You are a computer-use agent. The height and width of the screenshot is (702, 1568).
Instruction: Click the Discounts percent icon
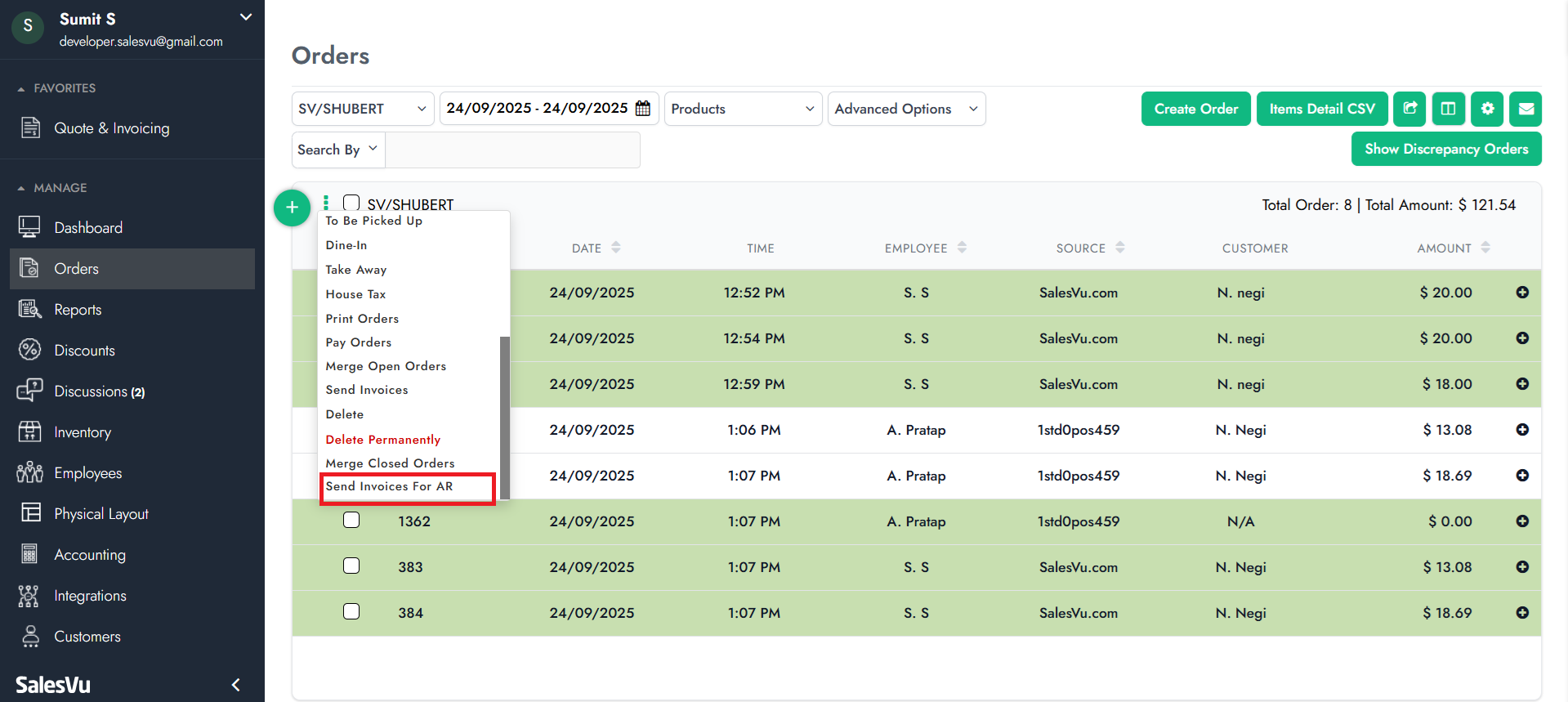[29, 350]
